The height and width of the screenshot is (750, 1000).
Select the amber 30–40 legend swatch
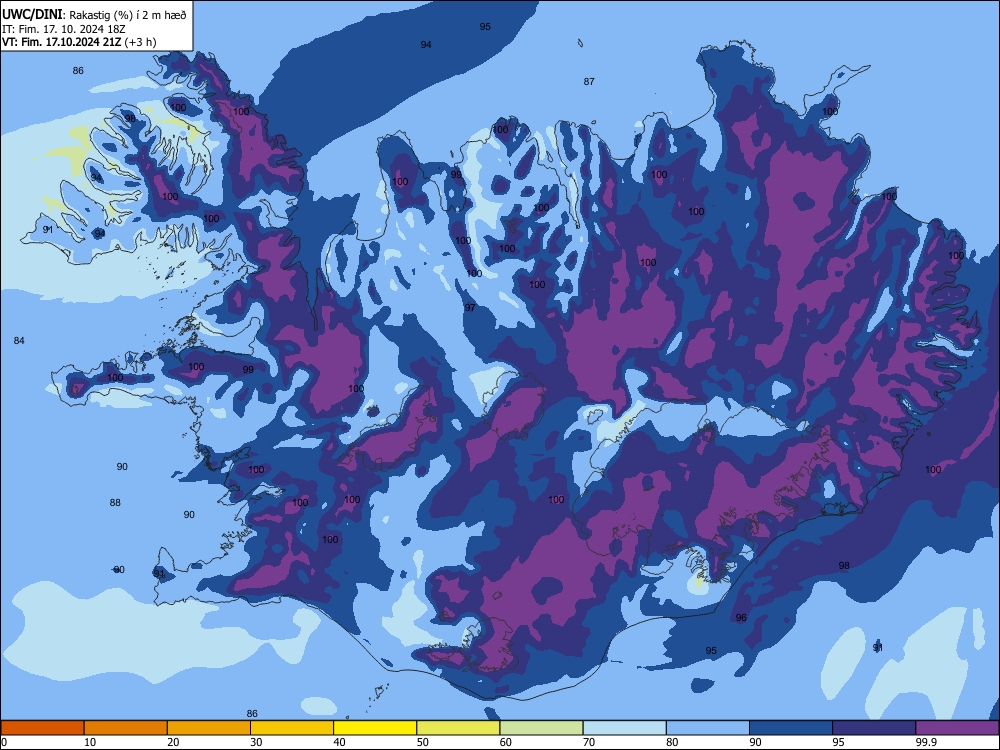coord(292,728)
